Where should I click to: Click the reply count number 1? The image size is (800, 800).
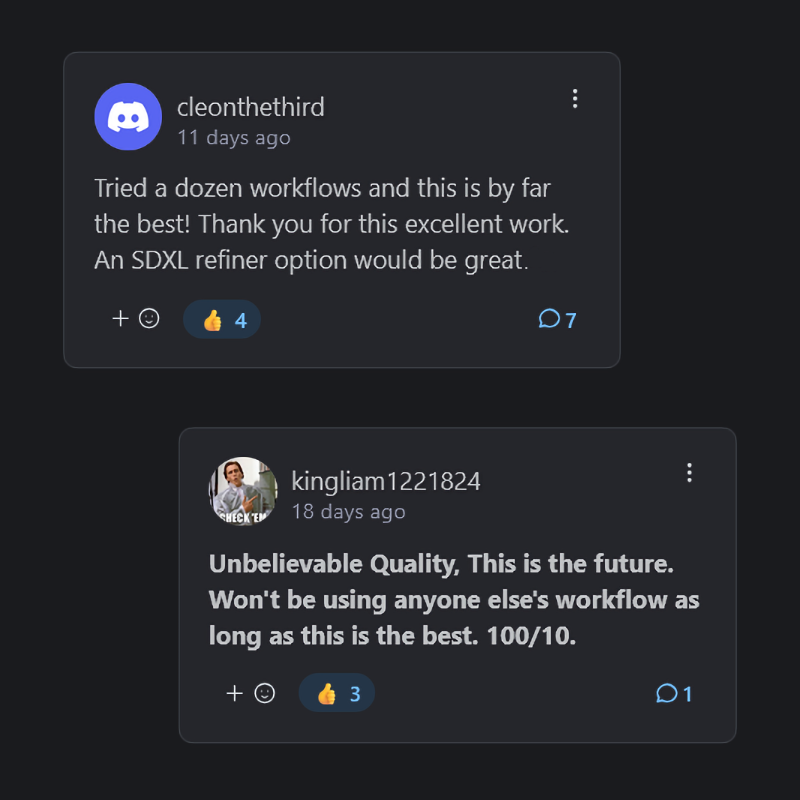[688, 694]
